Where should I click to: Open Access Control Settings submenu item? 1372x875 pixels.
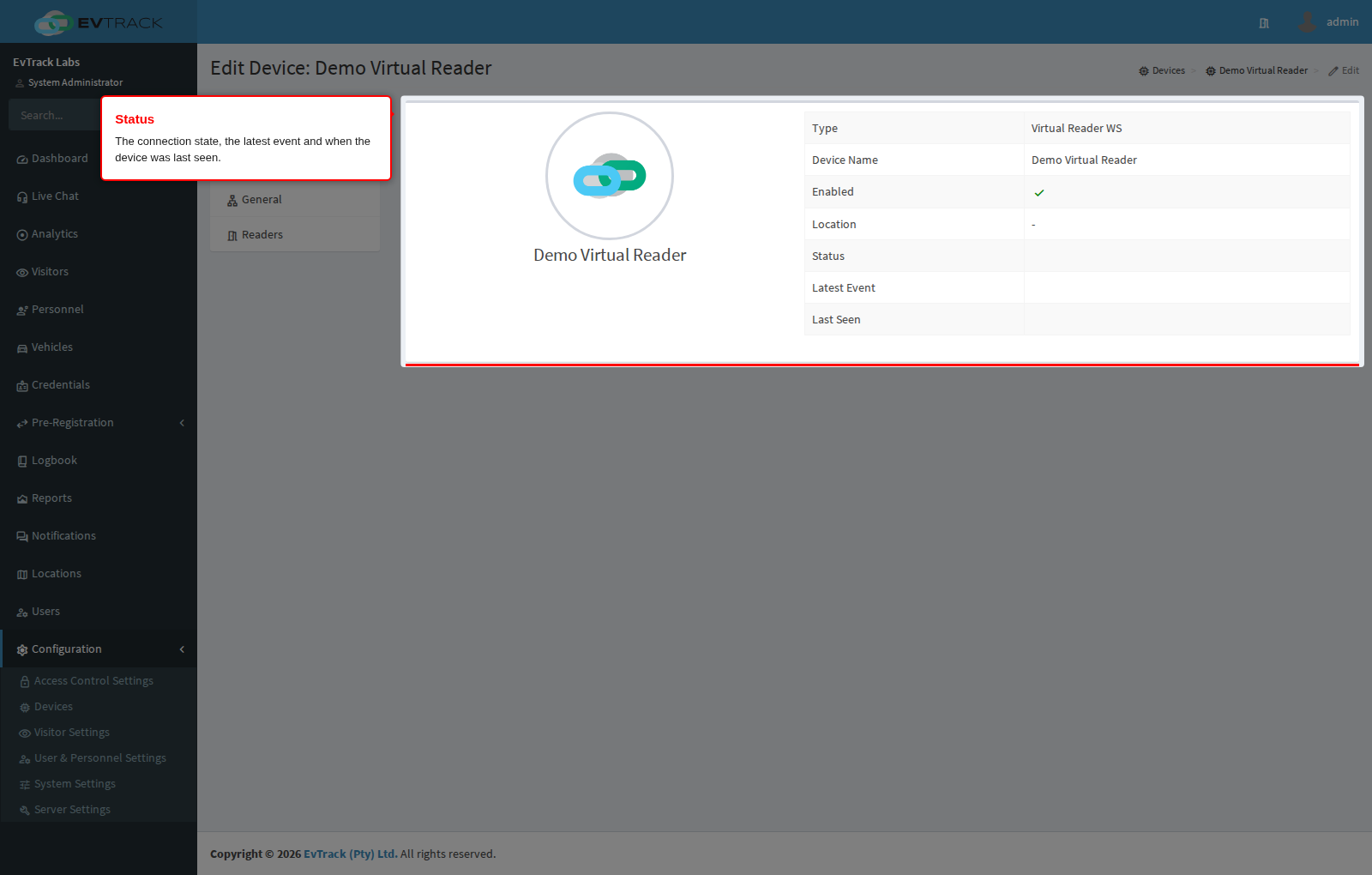click(x=99, y=681)
